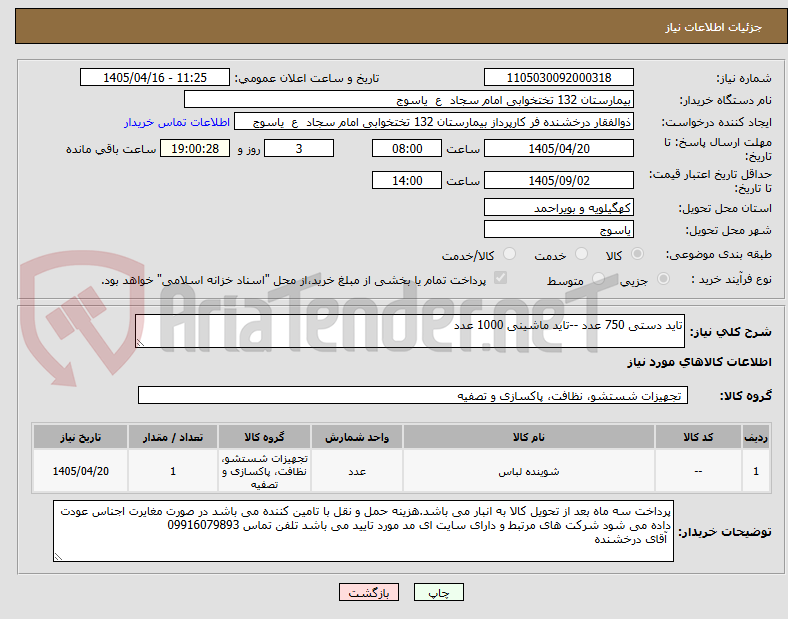Click the response deadline date 1405/04/20 field
The width and height of the screenshot is (788, 619).
point(559,149)
